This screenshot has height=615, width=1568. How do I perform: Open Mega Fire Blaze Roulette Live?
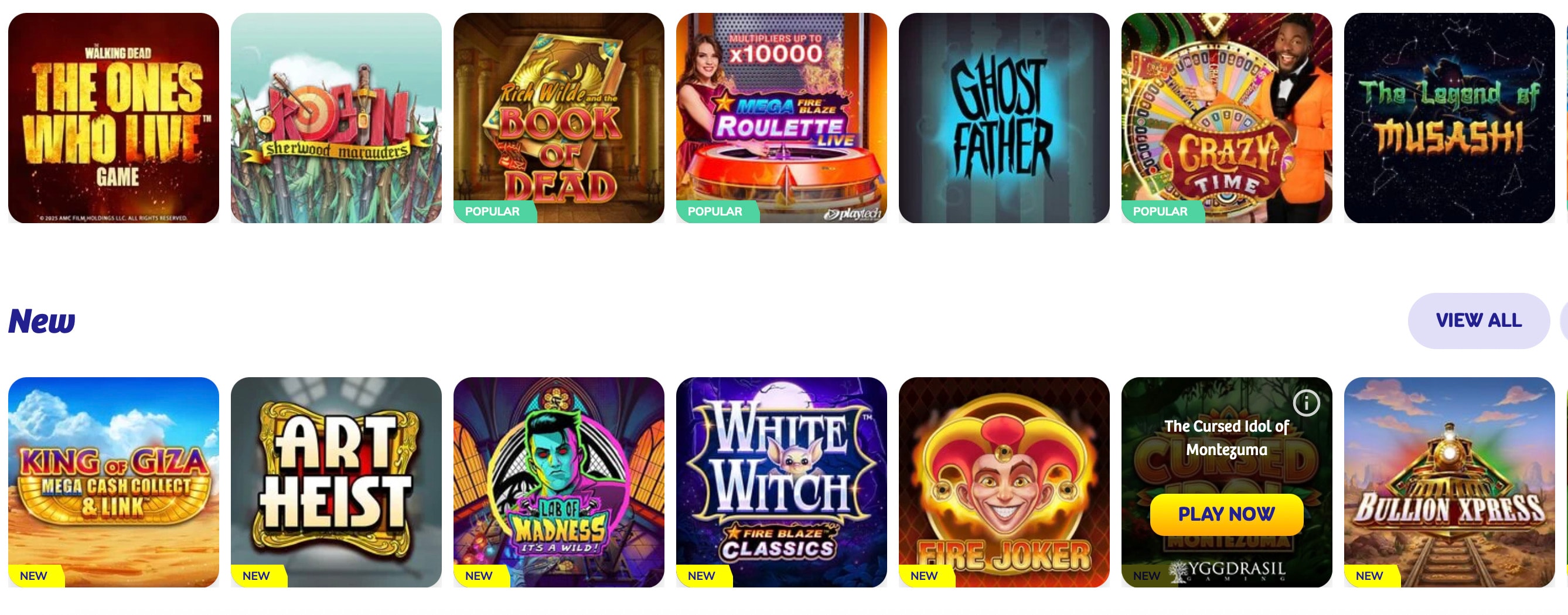pos(781,118)
